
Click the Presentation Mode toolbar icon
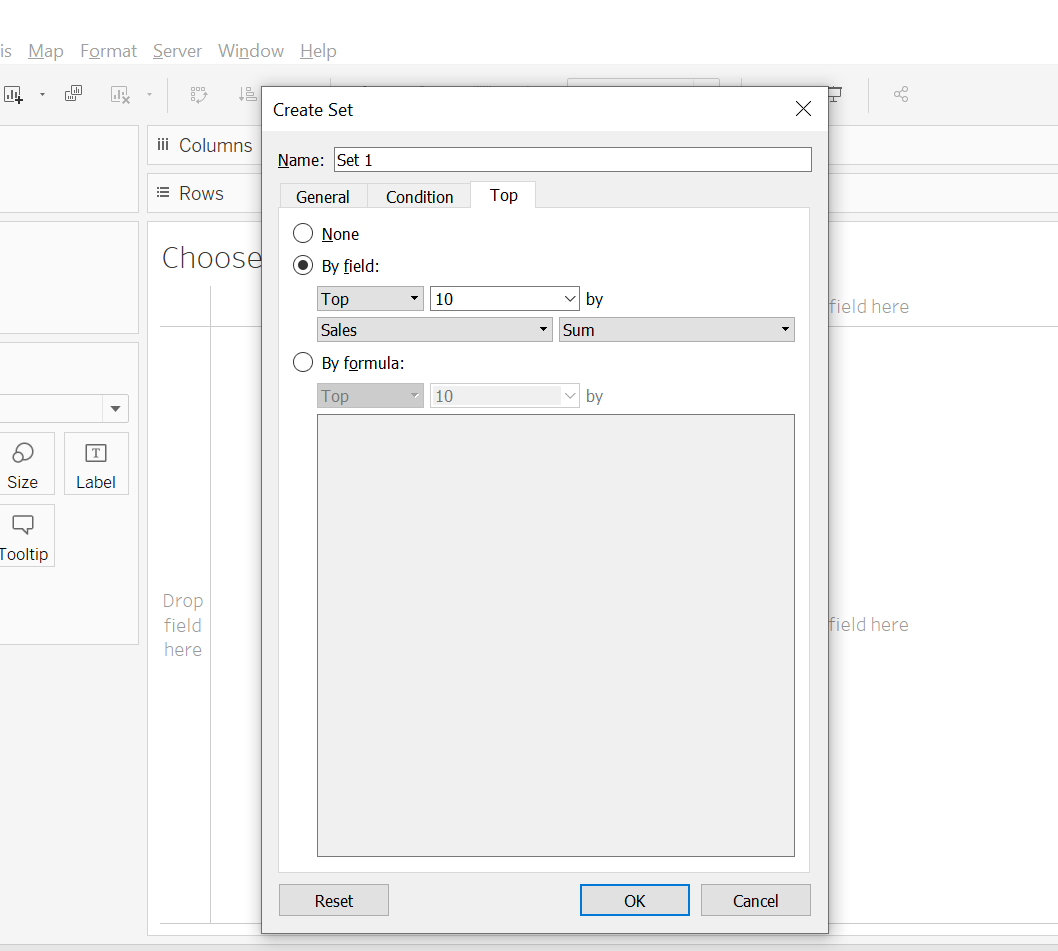click(x=835, y=94)
